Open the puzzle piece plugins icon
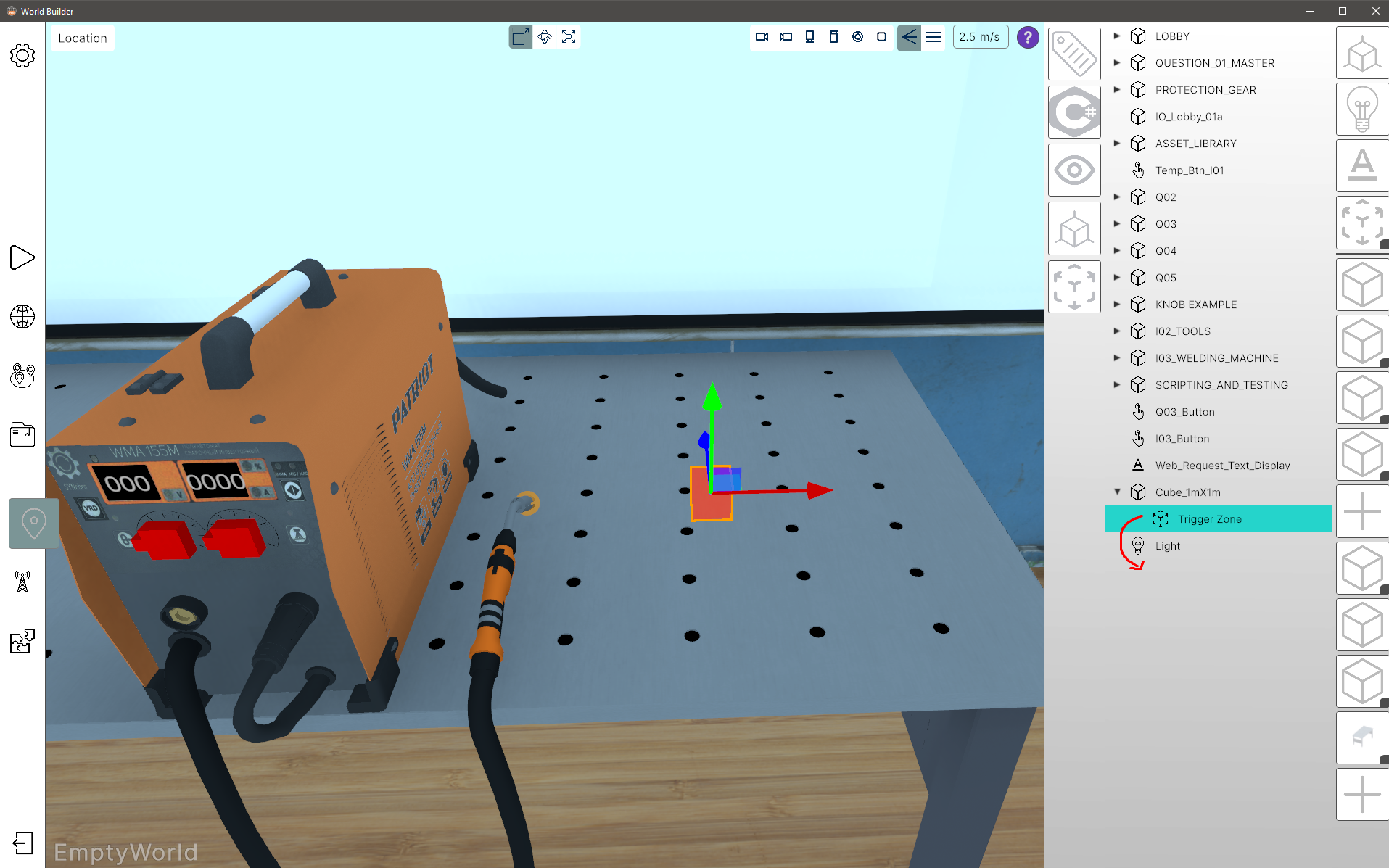The width and height of the screenshot is (1389, 868). 22,641
